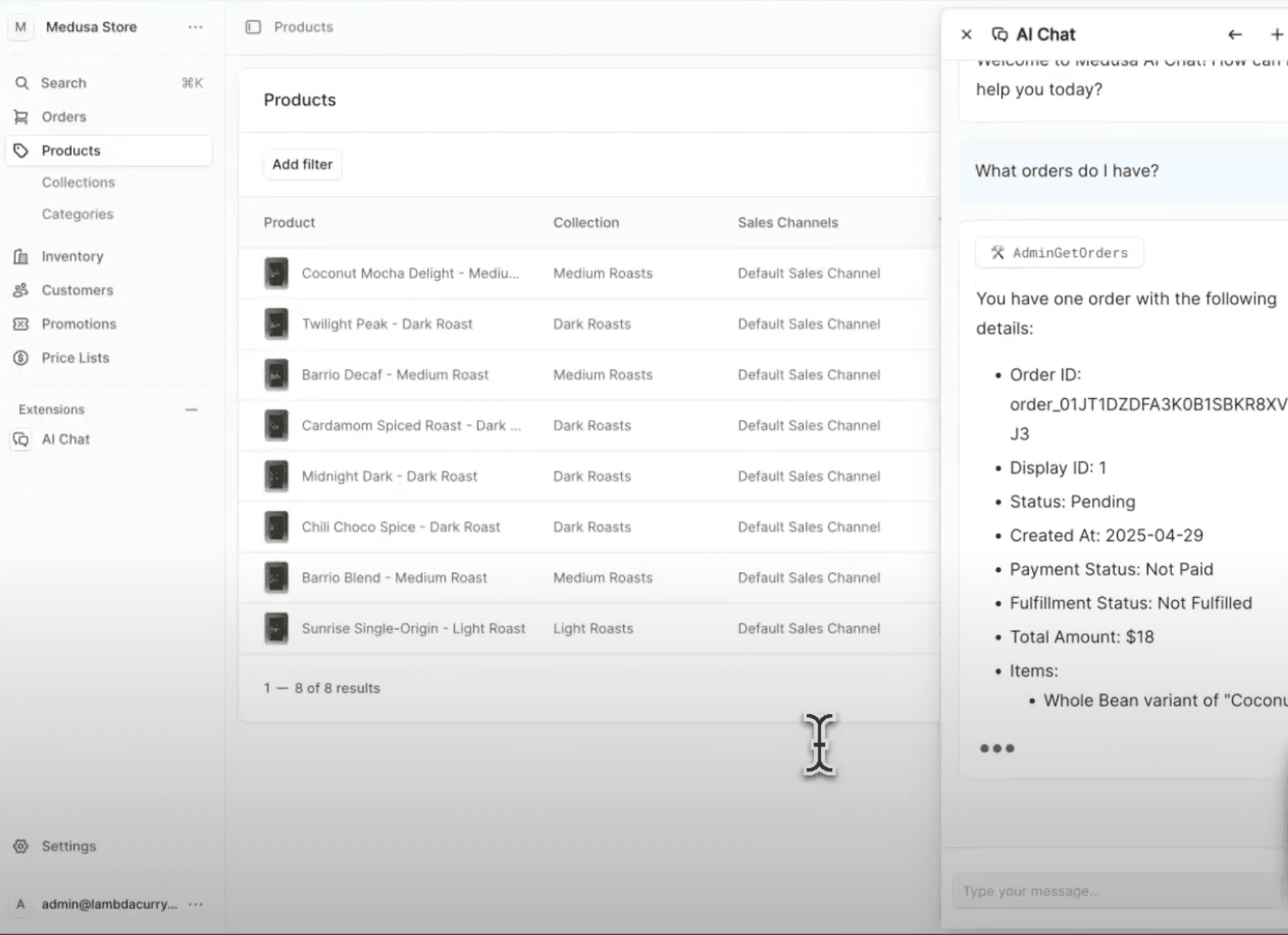Open Settings via gear icon

point(21,846)
